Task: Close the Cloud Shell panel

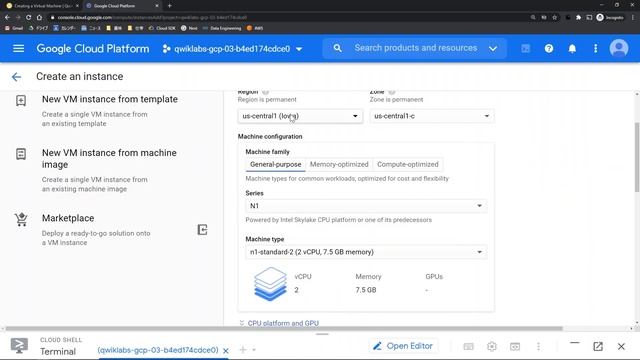Action: coord(621,347)
